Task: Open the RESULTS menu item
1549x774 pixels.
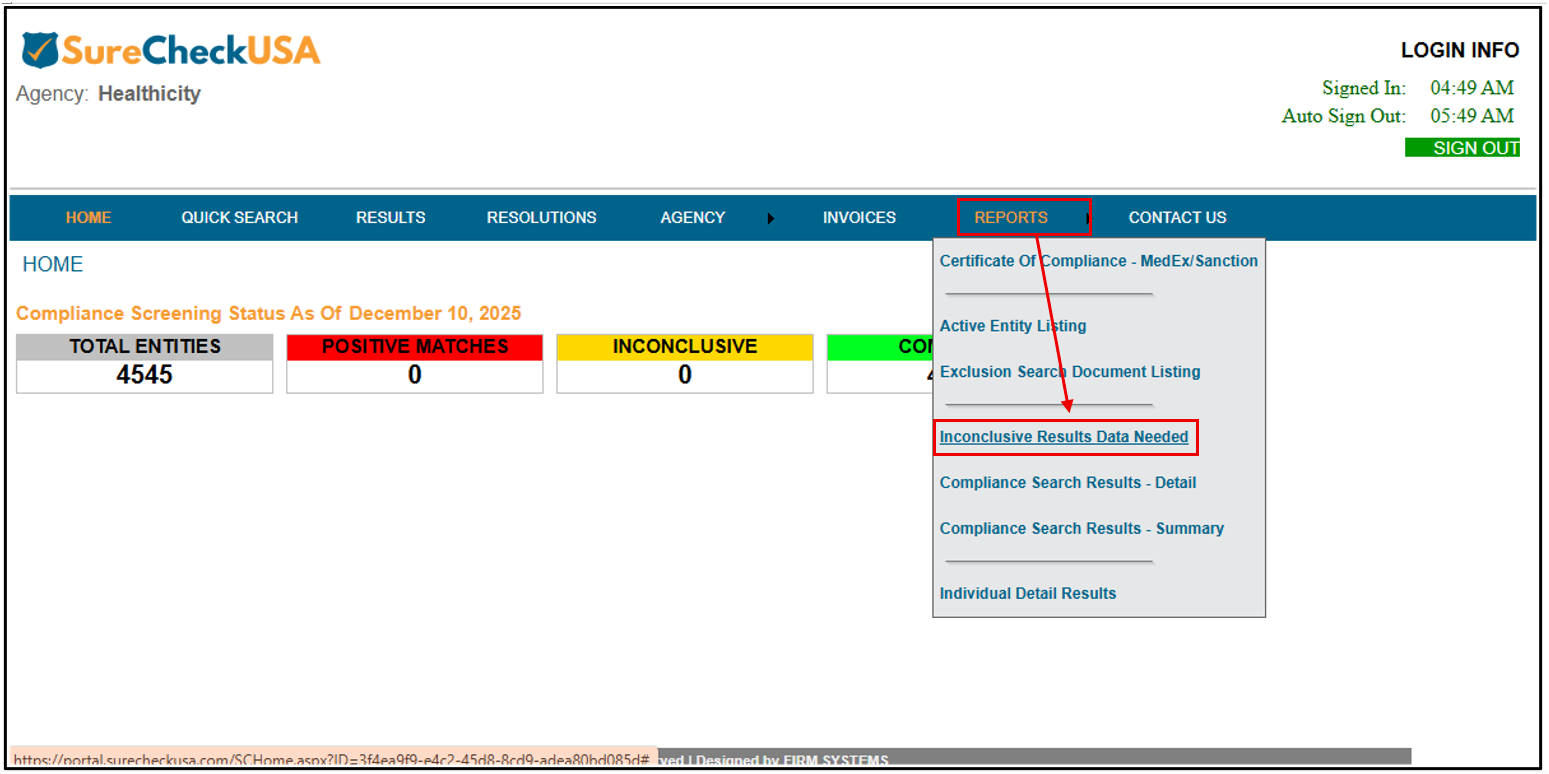Action: (x=391, y=217)
